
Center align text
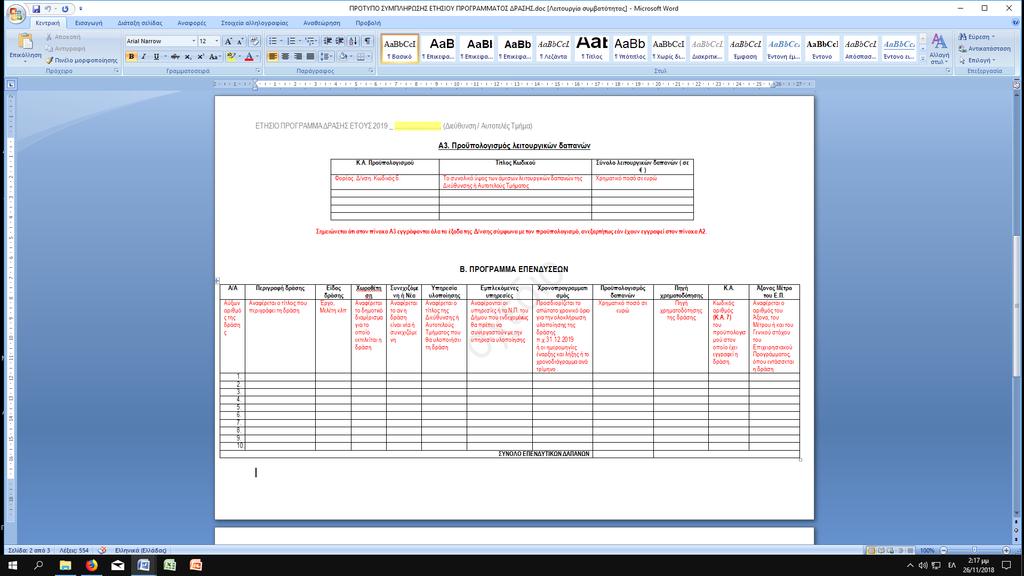click(285, 57)
